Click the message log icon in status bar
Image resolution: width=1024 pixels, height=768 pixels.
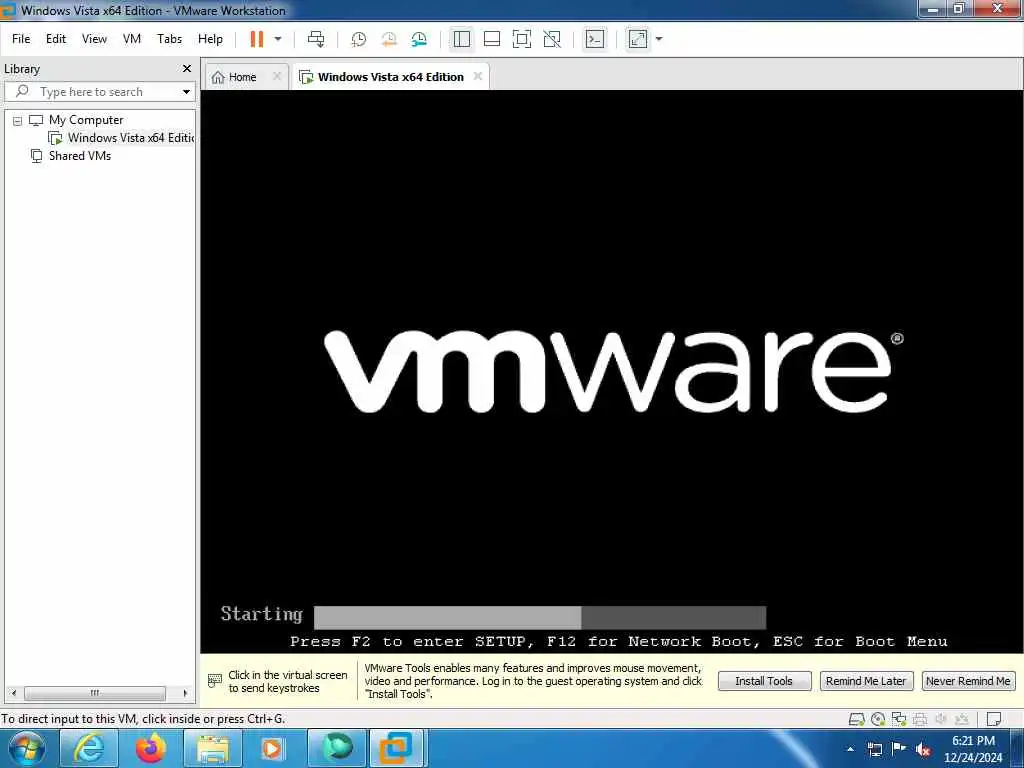(994, 720)
